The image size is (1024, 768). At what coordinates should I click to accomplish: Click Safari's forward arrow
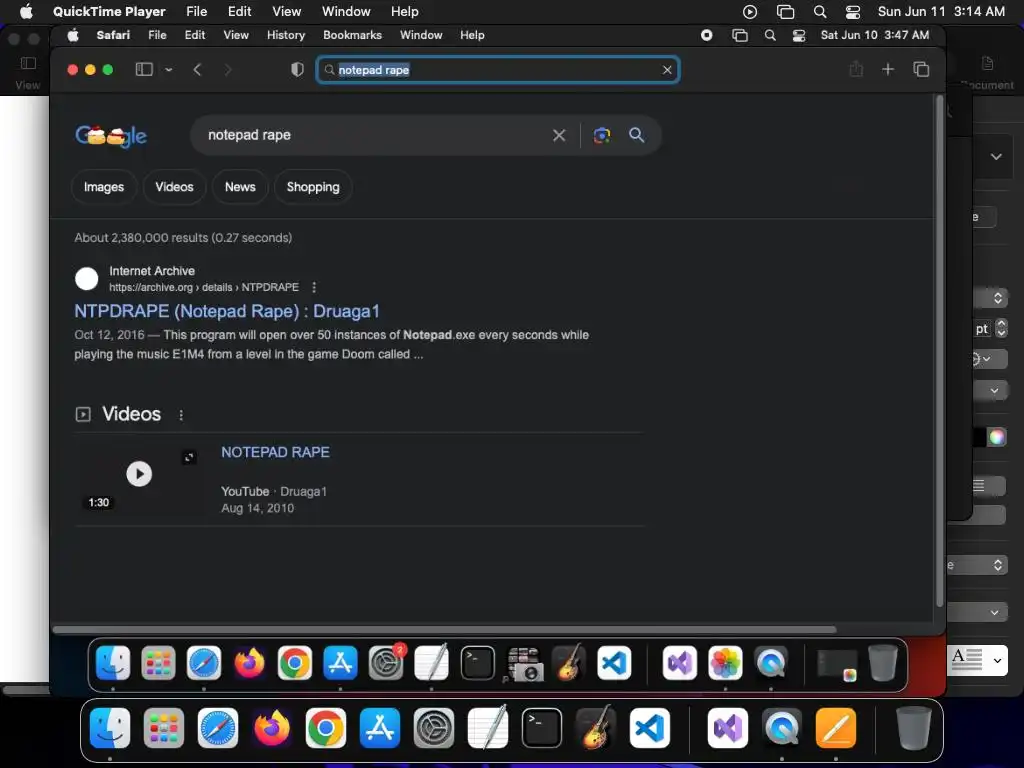[x=227, y=69]
